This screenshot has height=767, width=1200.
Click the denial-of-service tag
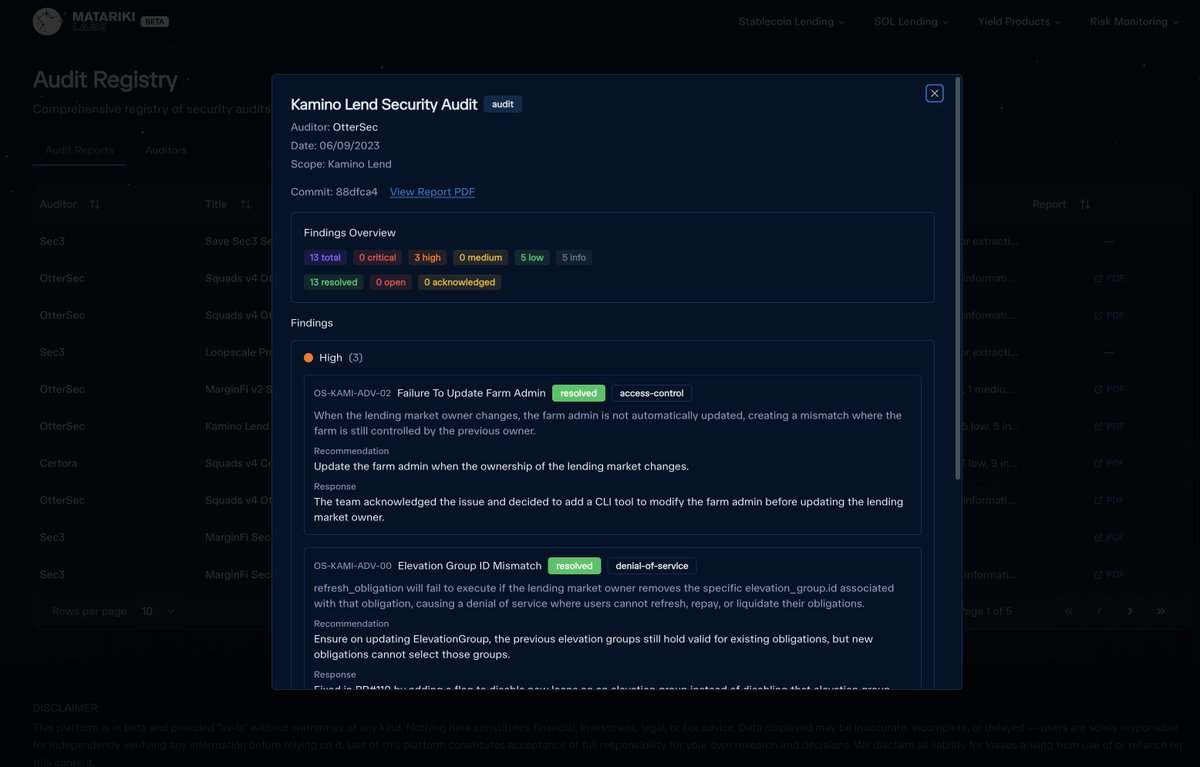(652, 566)
